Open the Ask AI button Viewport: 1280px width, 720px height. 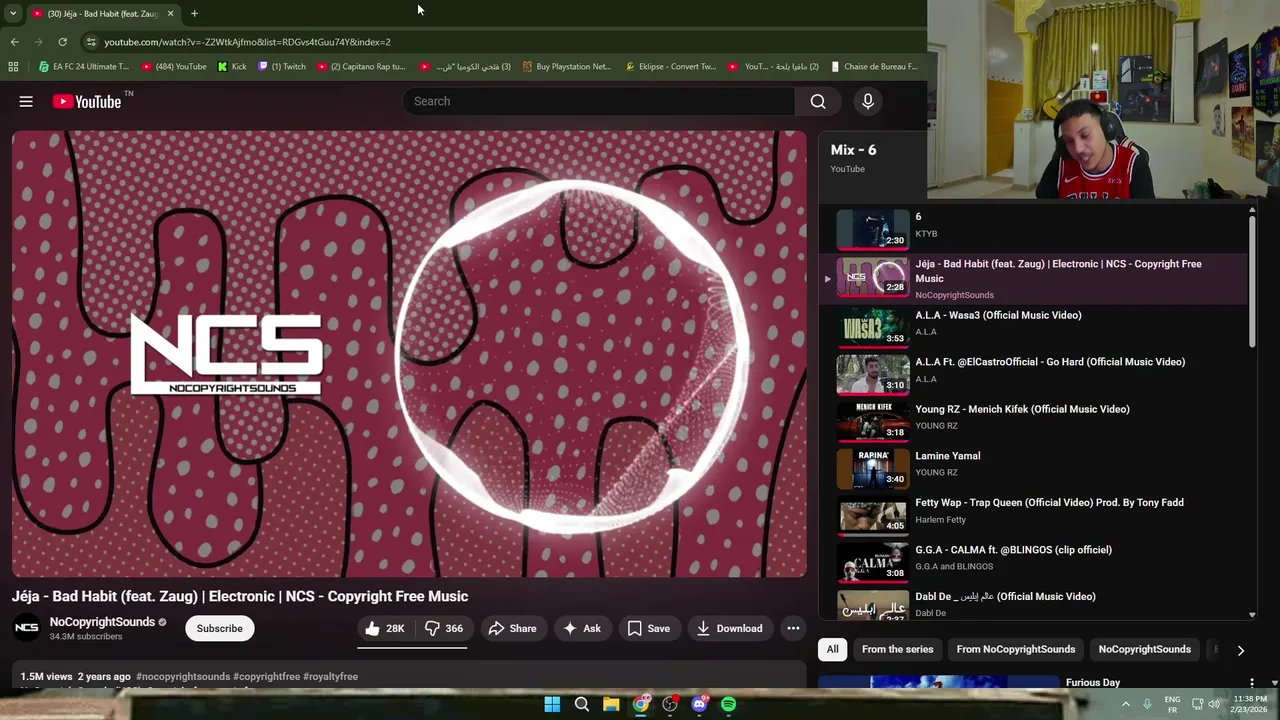point(582,628)
